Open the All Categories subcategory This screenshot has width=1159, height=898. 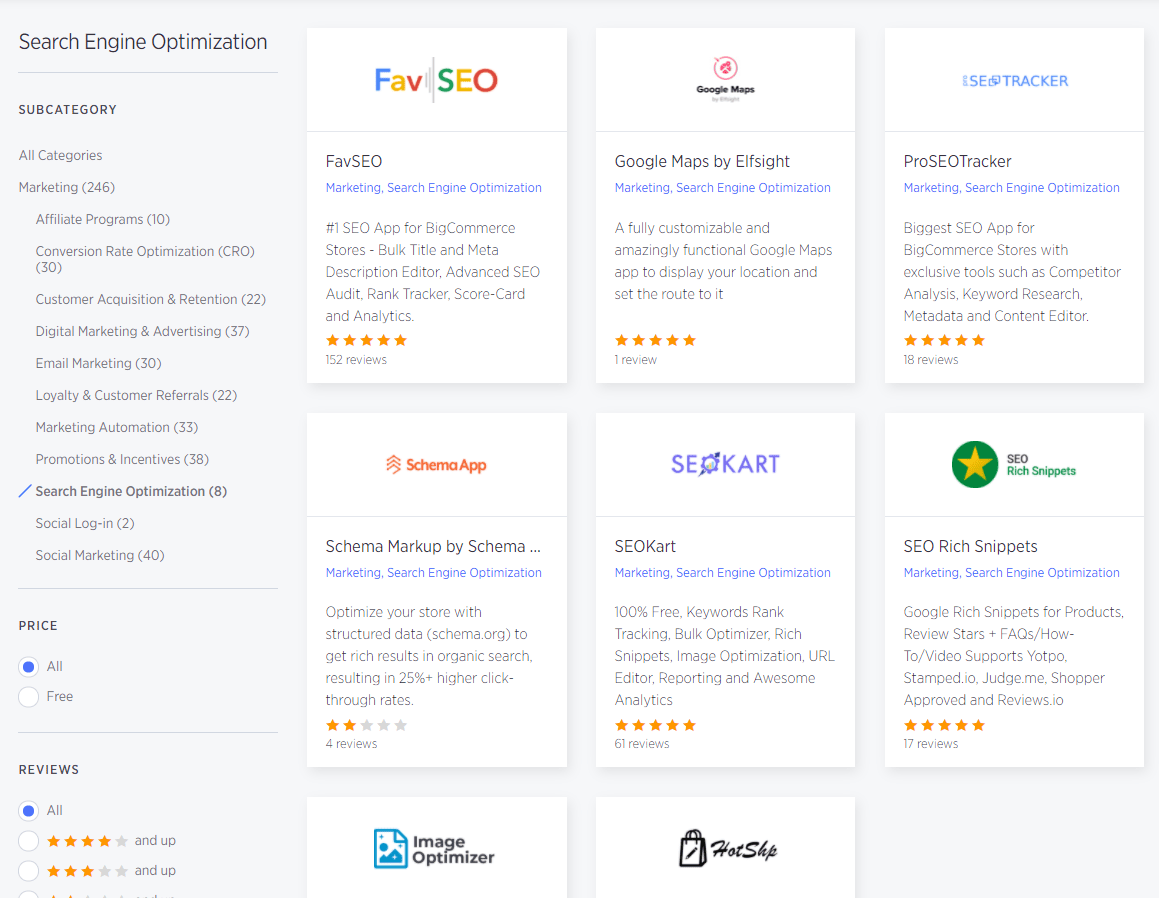[x=61, y=155]
